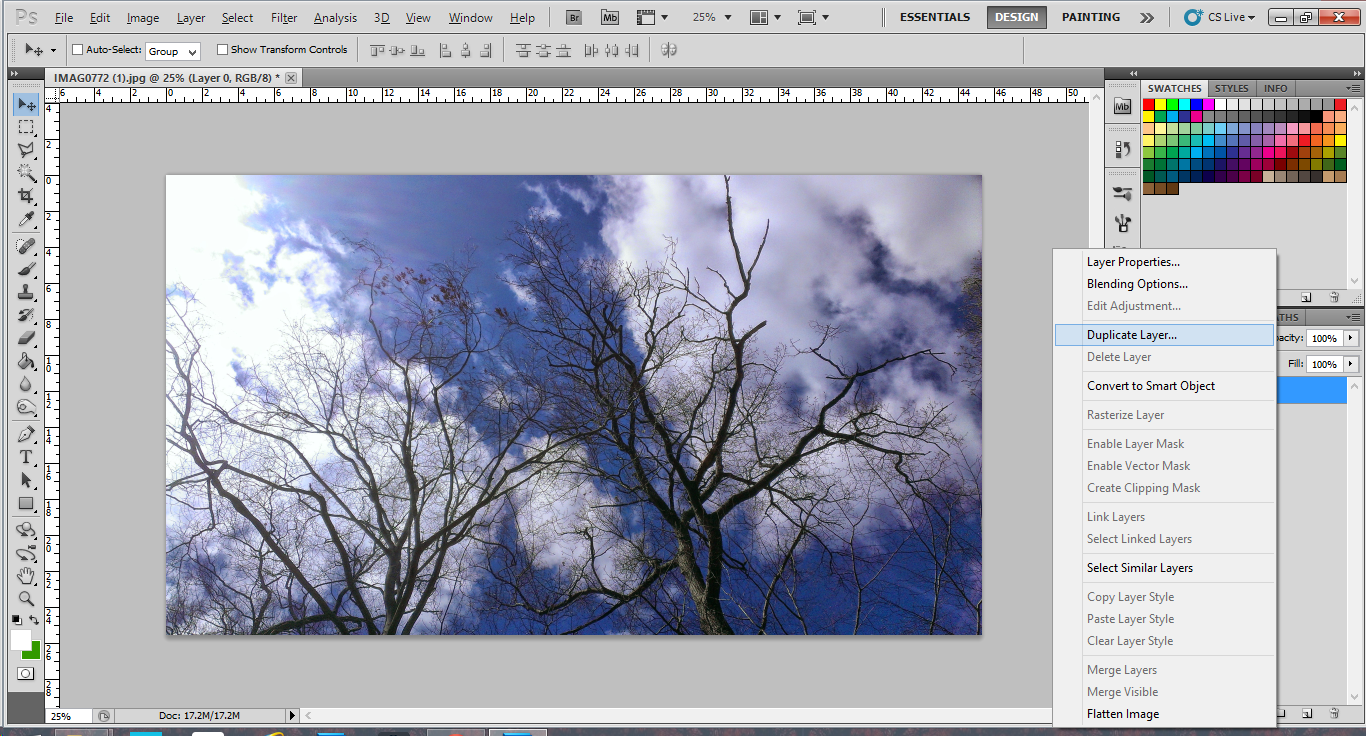
Task: Reset default foreground and background colors
Action: click(16, 621)
